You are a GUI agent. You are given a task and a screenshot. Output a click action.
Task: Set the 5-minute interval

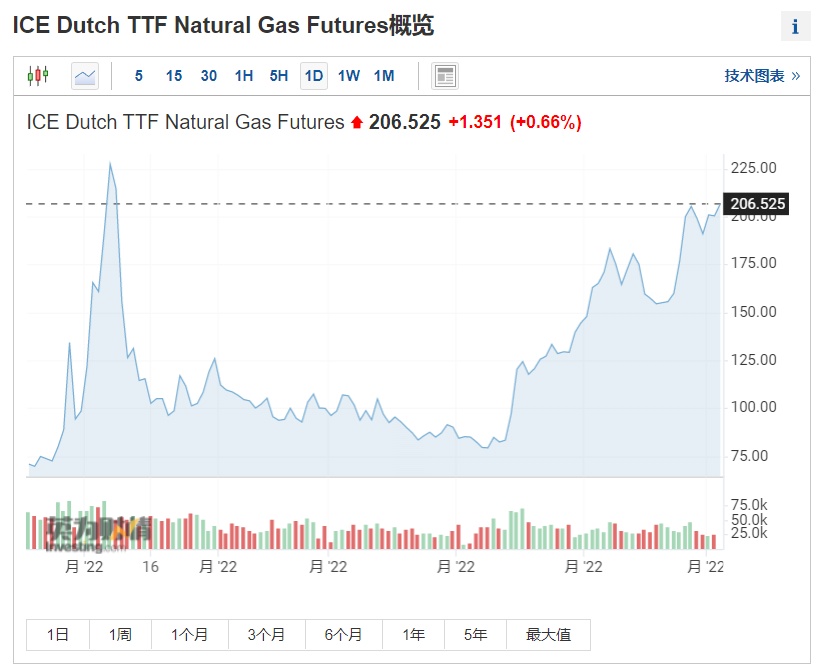[139, 75]
